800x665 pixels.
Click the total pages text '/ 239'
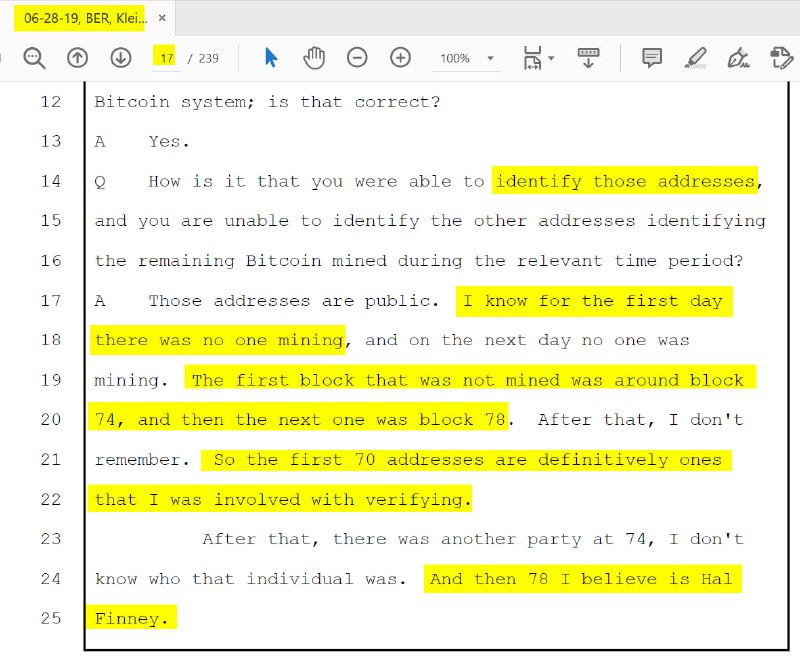[203, 59]
